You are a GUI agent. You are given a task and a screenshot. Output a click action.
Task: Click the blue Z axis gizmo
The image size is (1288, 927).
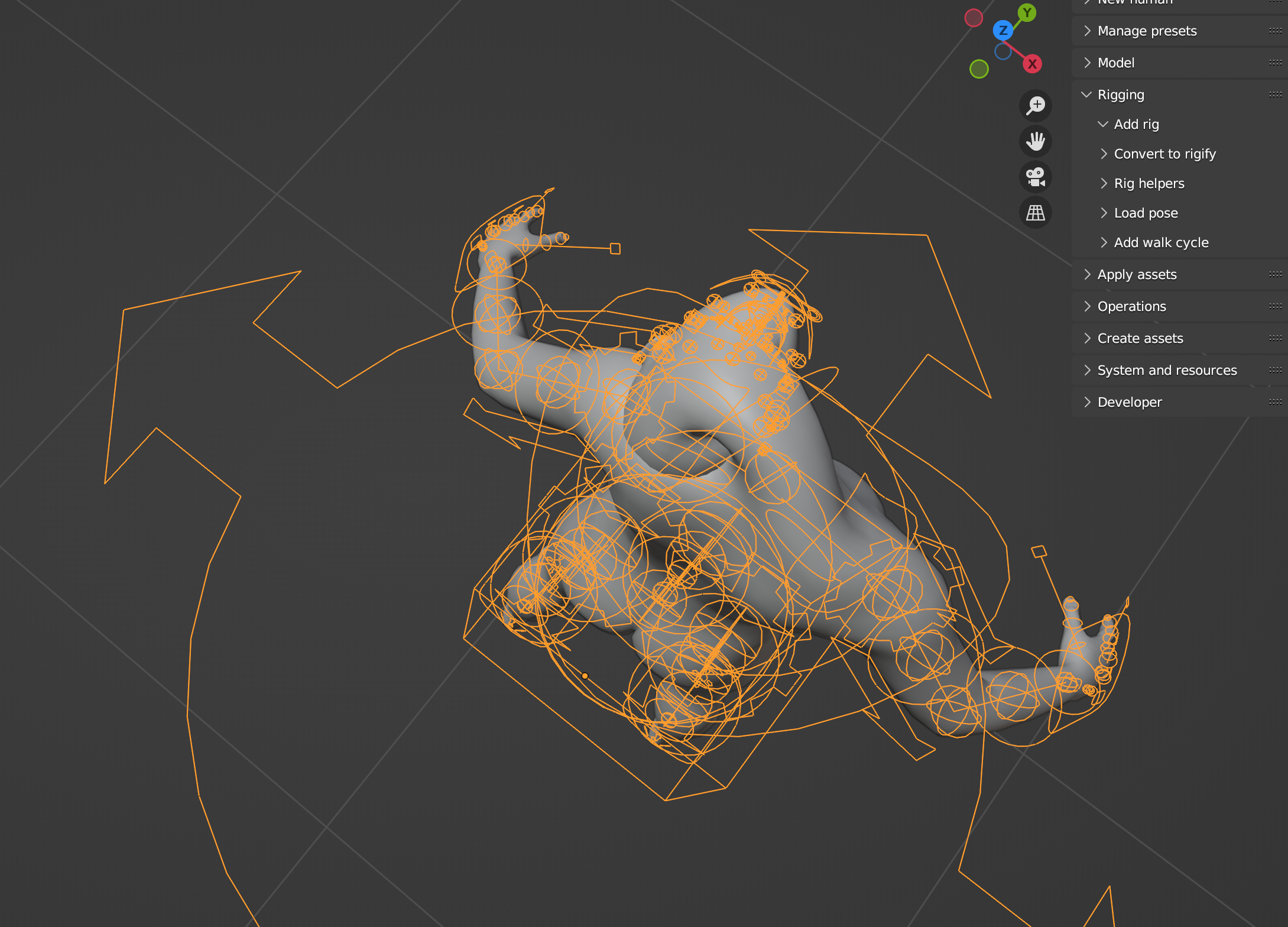[x=1003, y=30]
